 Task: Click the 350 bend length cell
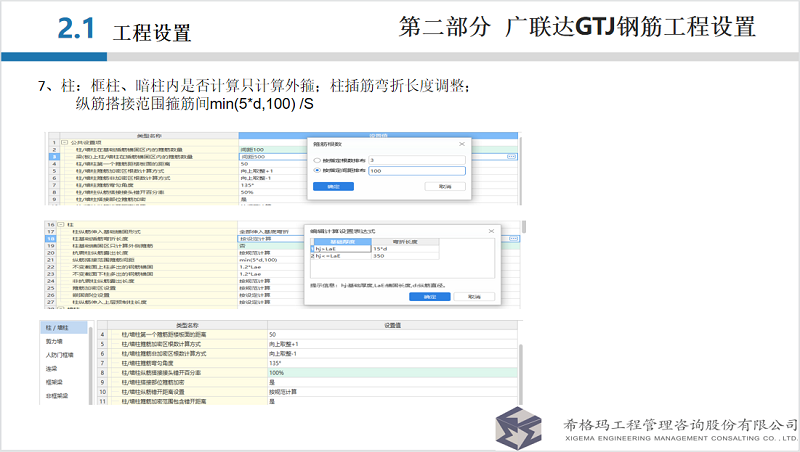tap(405, 256)
